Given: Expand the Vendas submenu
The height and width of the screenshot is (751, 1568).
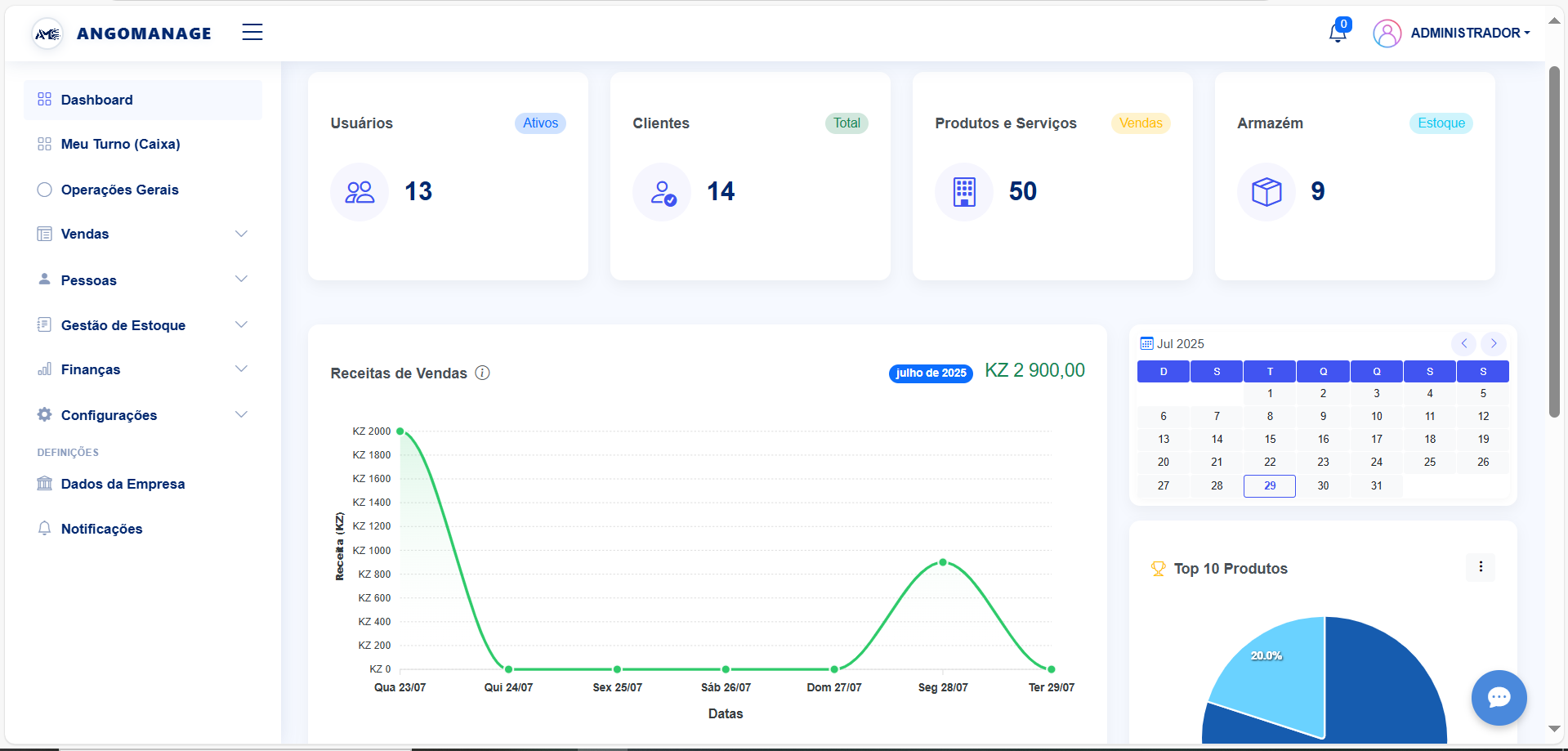Looking at the screenshot, I should tap(241, 235).
